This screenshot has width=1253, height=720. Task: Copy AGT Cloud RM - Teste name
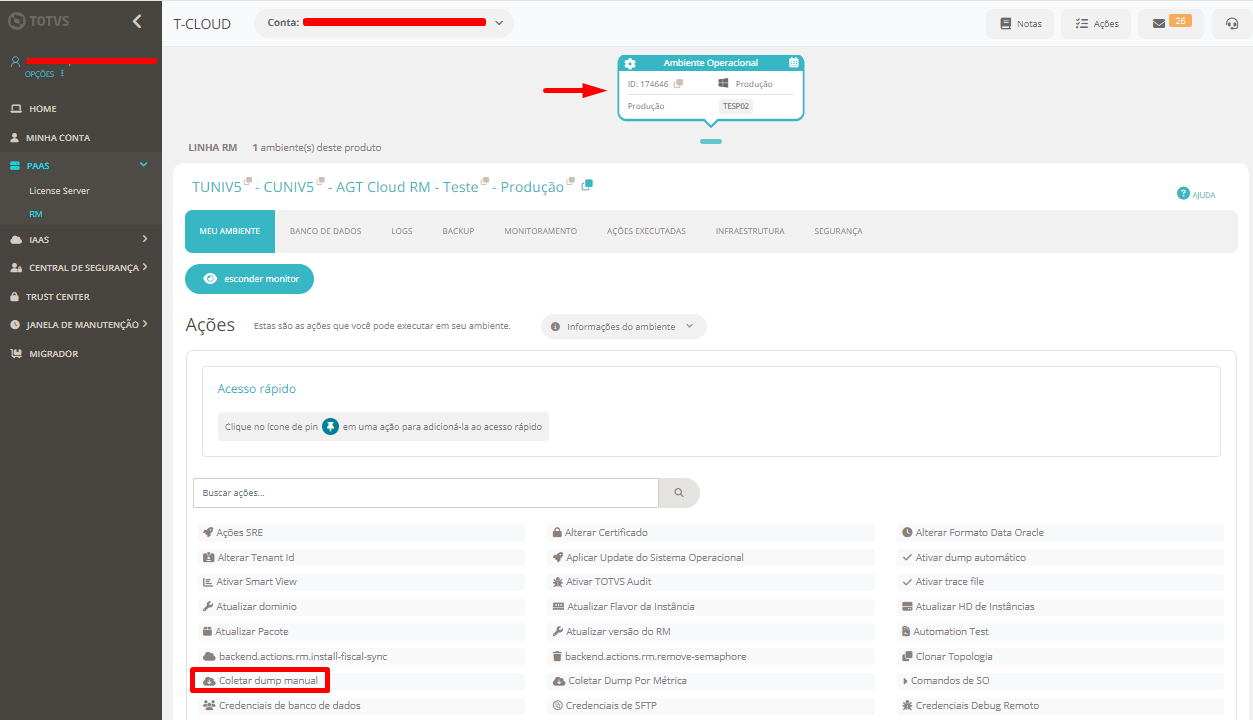pyautogui.click(x=484, y=181)
